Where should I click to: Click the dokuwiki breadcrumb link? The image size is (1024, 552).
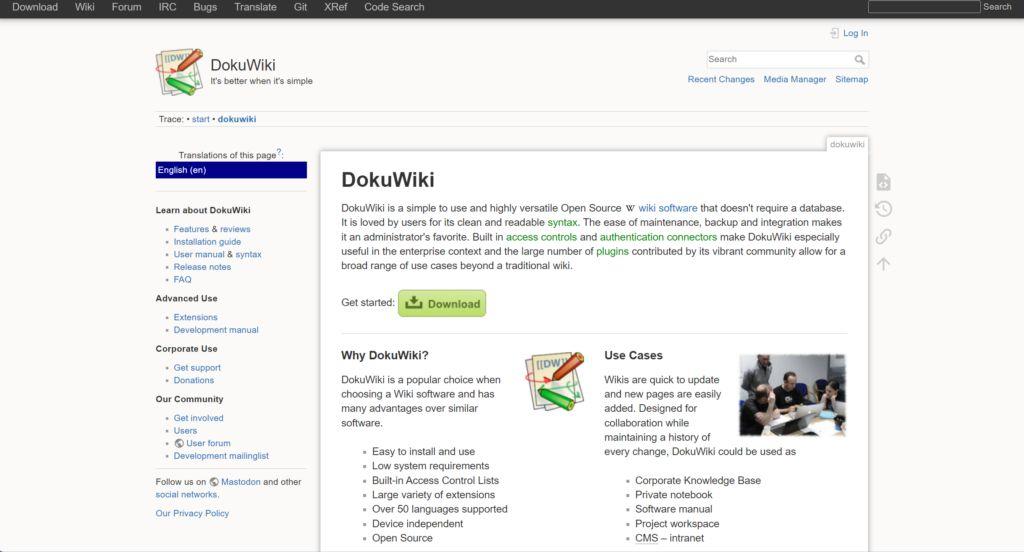(x=236, y=119)
